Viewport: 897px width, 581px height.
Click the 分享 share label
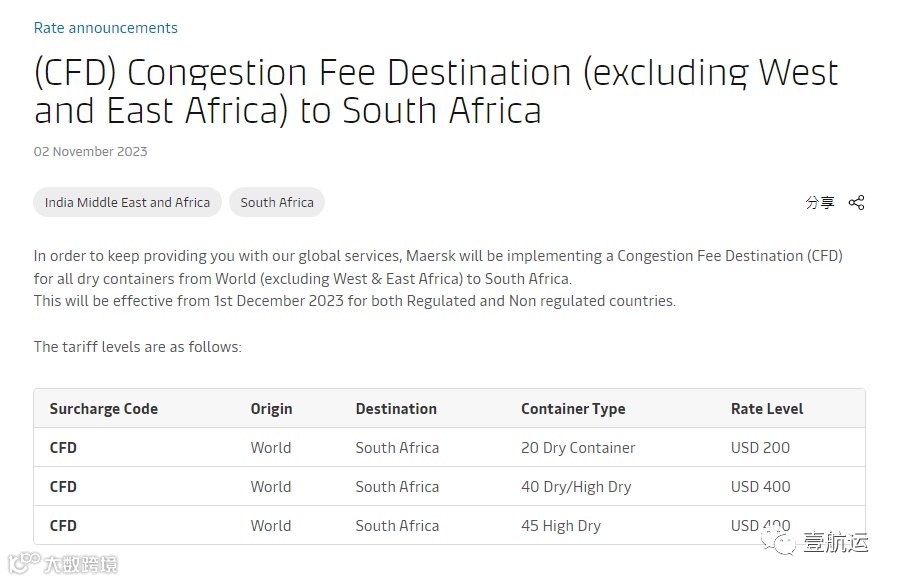coord(820,202)
